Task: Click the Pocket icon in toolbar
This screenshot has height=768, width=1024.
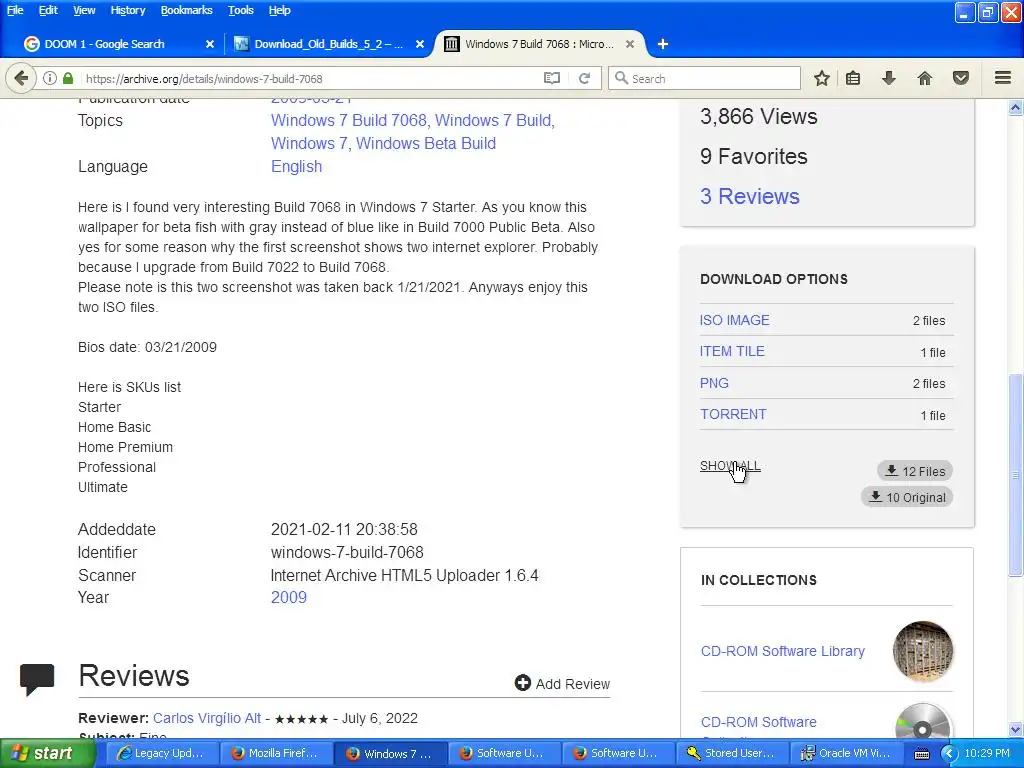Action: point(961,78)
